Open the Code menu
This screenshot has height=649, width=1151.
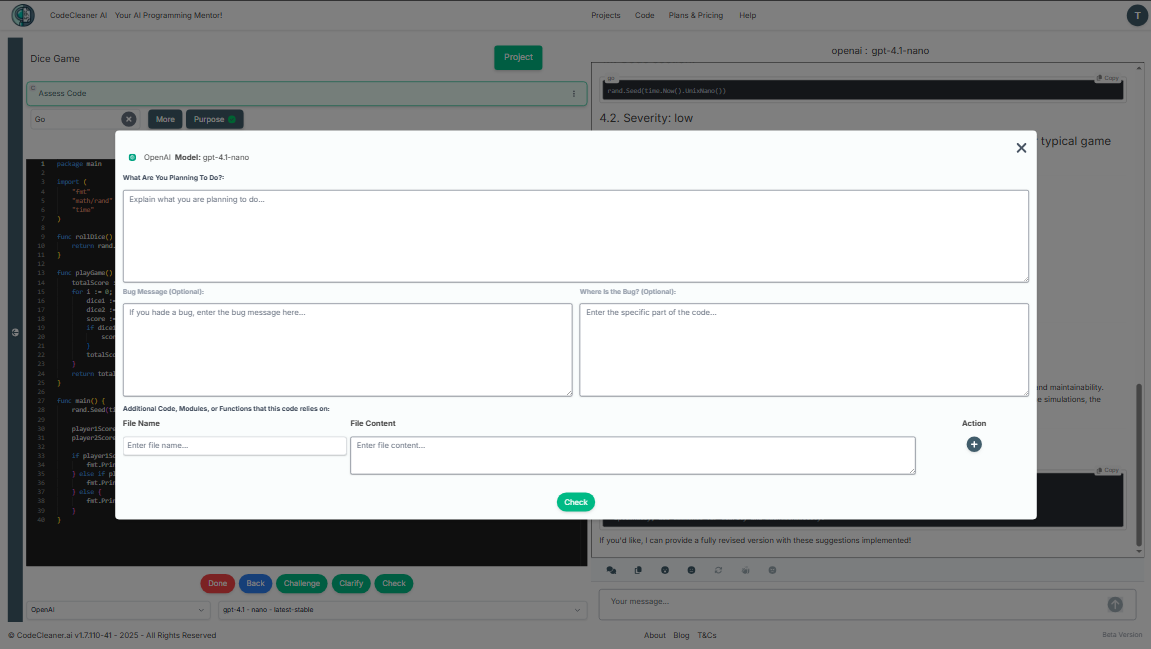(x=645, y=15)
